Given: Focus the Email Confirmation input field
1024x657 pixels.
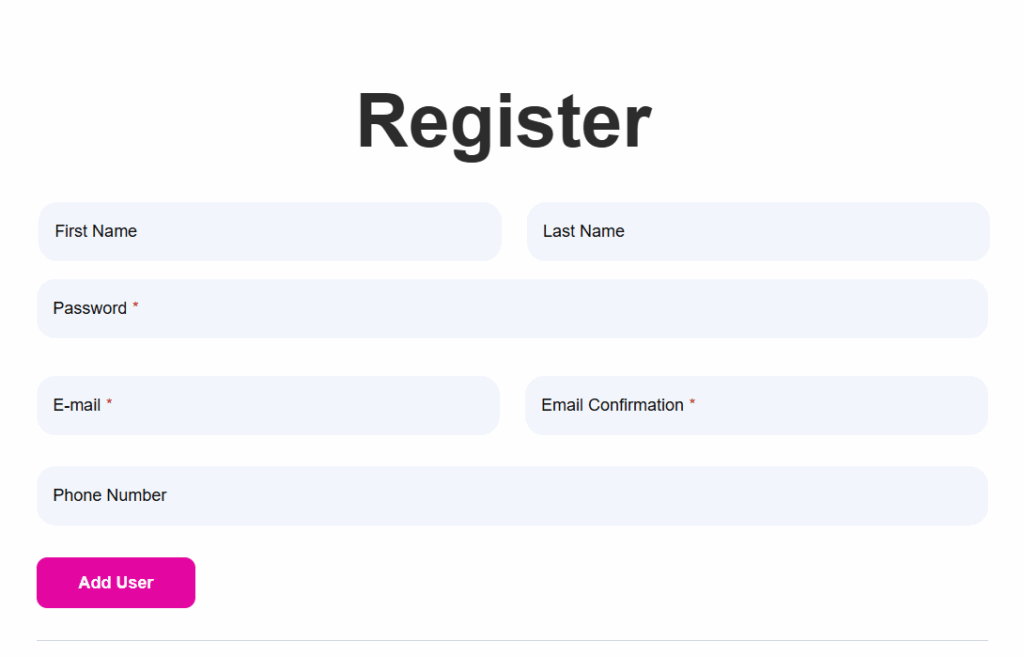Looking at the screenshot, I should [756, 405].
